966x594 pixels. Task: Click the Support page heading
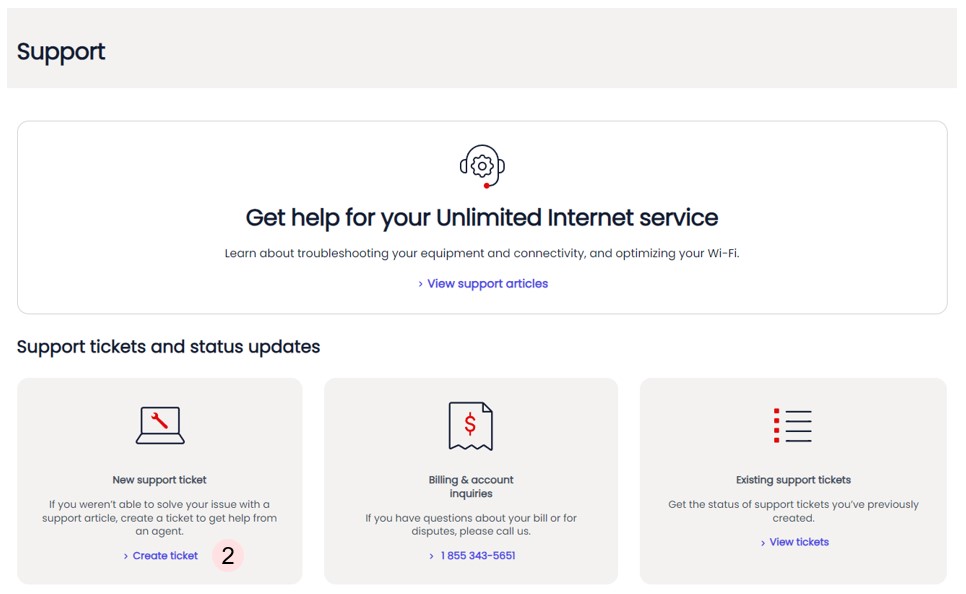(61, 52)
